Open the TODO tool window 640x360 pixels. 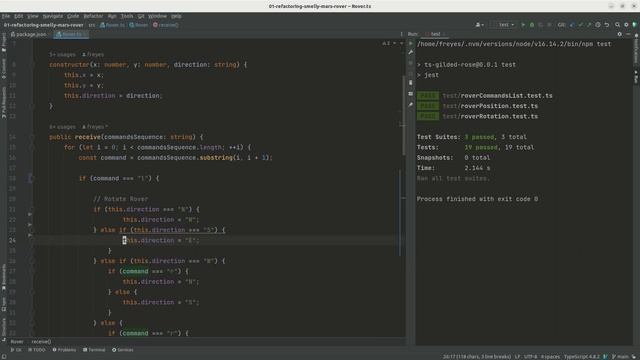37,350
